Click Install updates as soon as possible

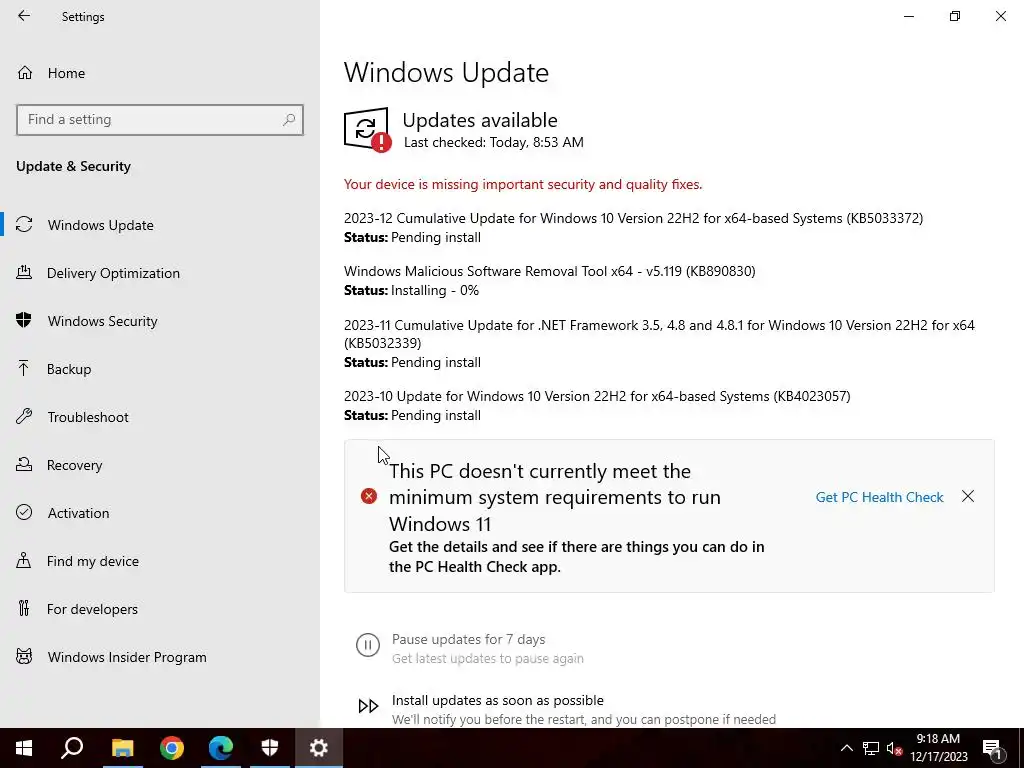pos(498,700)
